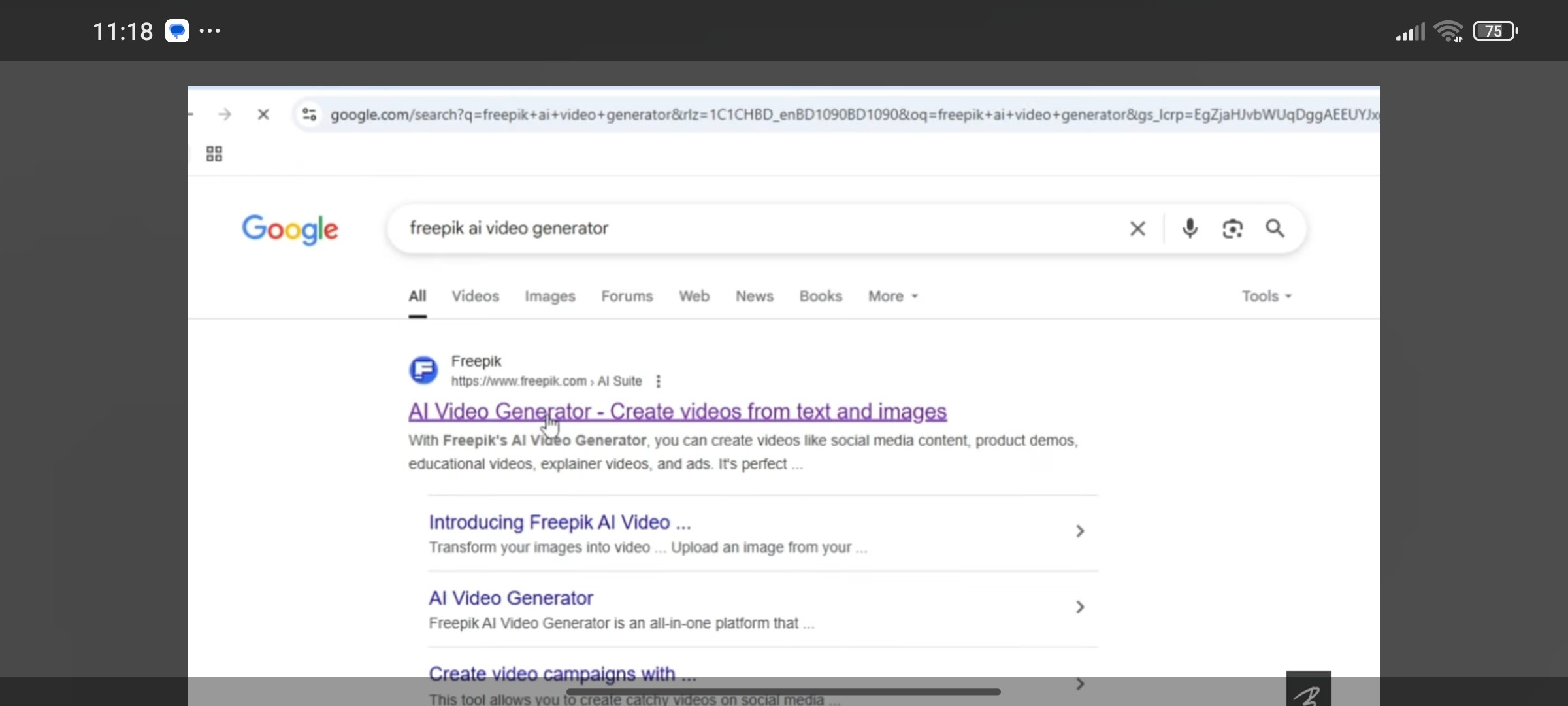Open three-dot menu beside Freepik URL
The image size is (1568, 706).
point(659,381)
